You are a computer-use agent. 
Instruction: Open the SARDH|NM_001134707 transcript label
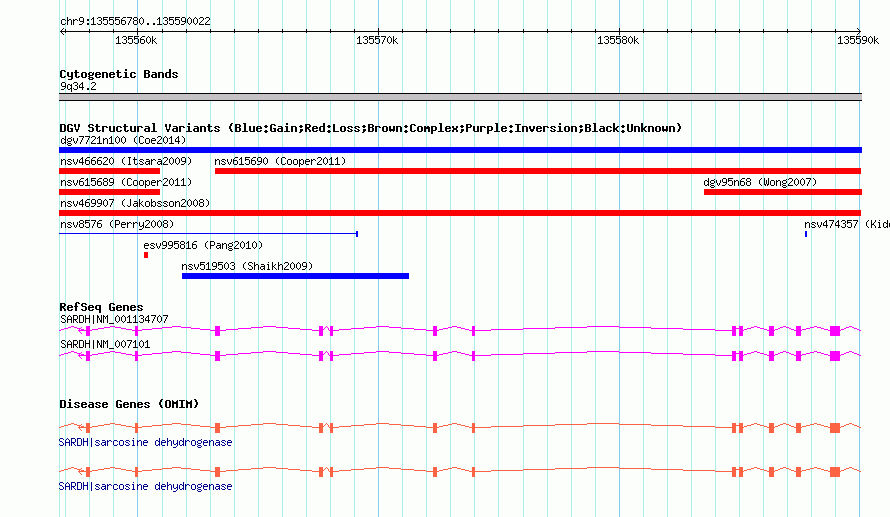pos(114,320)
